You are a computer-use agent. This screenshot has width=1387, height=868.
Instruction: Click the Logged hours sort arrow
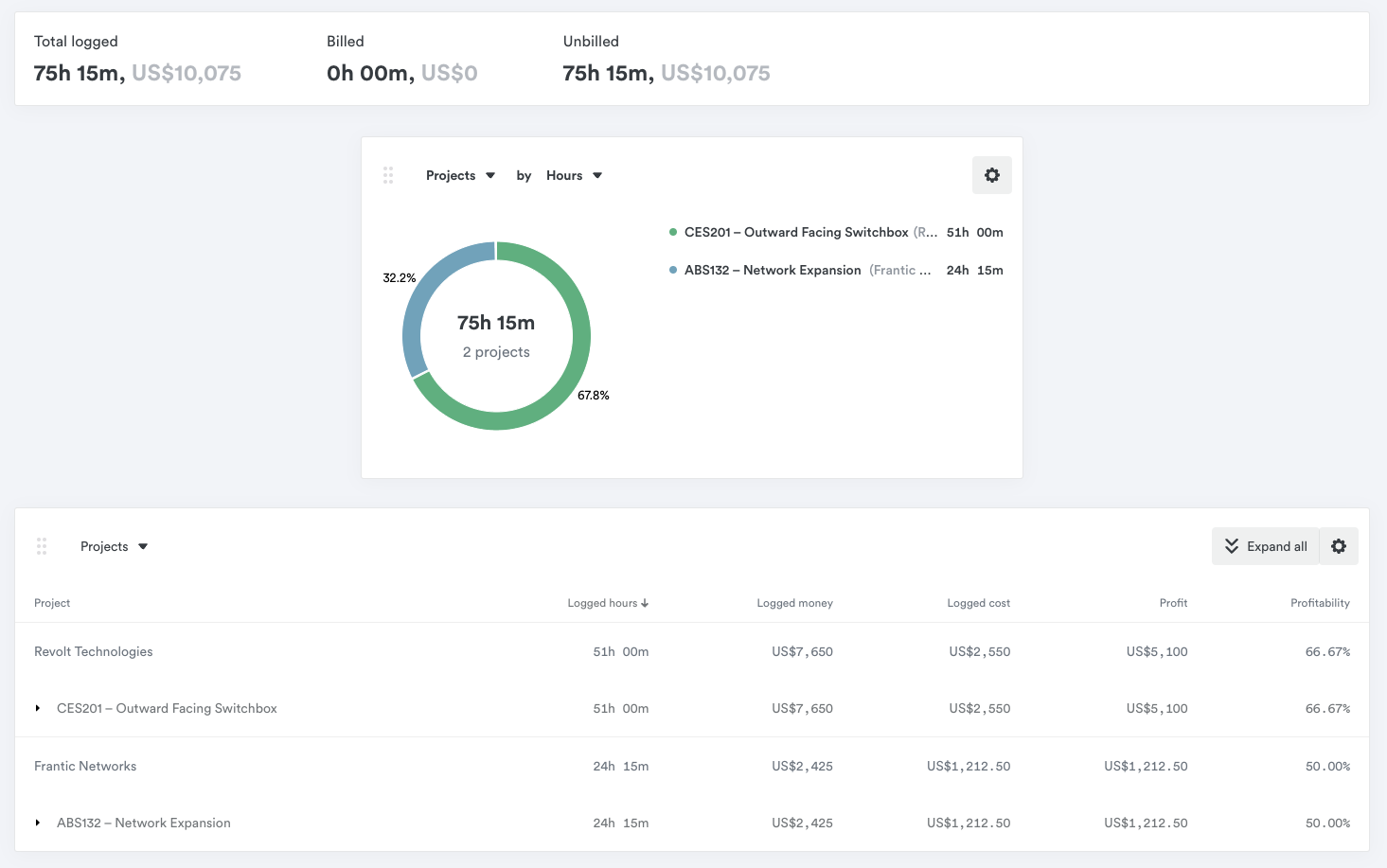click(x=645, y=603)
